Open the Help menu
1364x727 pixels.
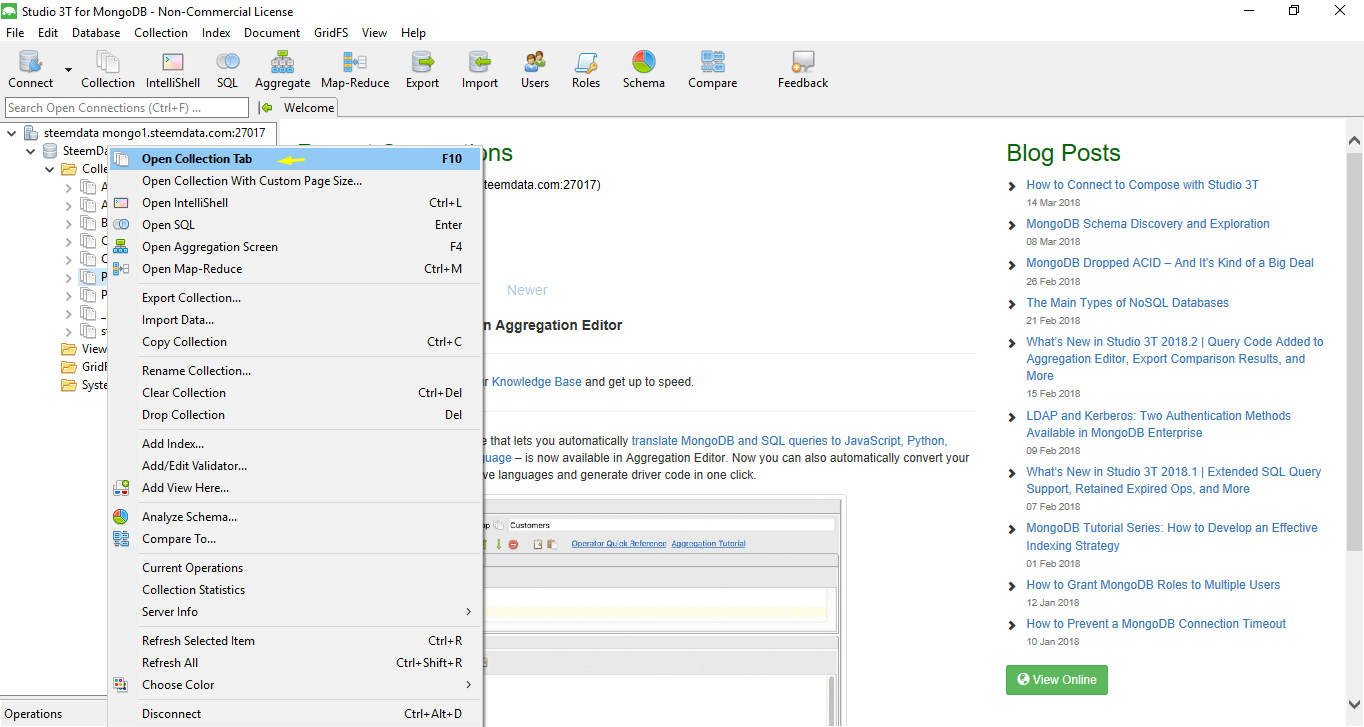pos(413,33)
